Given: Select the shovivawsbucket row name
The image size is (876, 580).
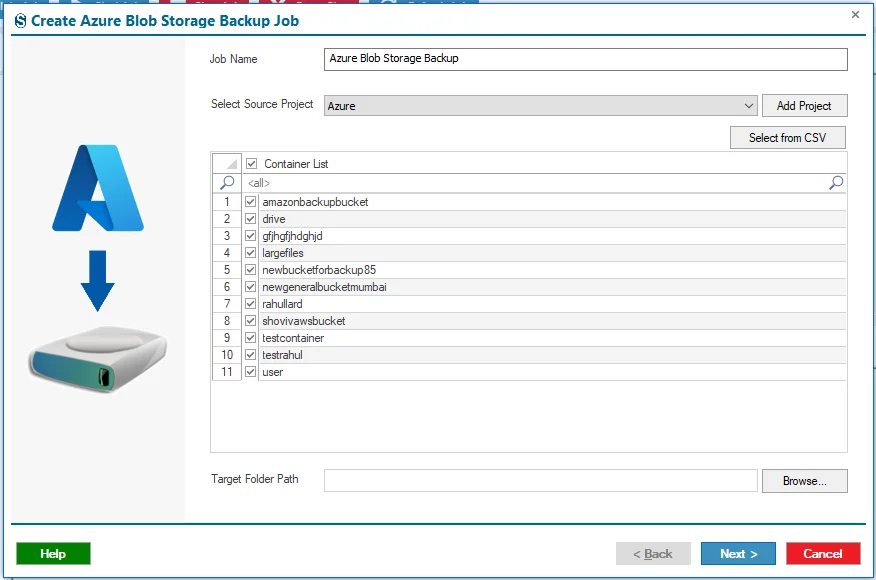Looking at the screenshot, I should (x=303, y=321).
